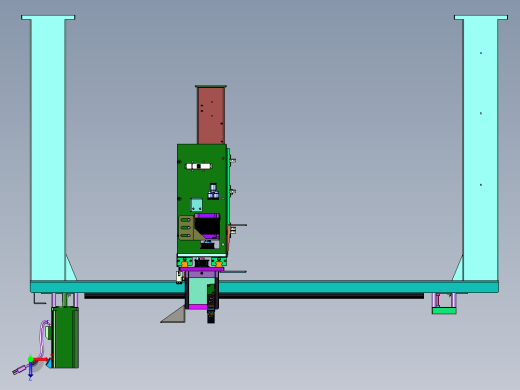Image resolution: width=520 pixels, height=390 pixels.
Task: Select the olive slotted bracket on green plate
Action: [x=186, y=228]
